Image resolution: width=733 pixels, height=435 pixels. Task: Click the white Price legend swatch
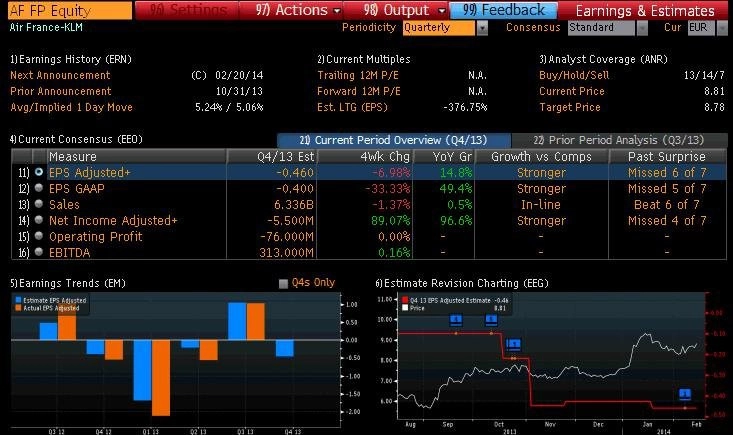pyautogui.click(x=405, y=308)
